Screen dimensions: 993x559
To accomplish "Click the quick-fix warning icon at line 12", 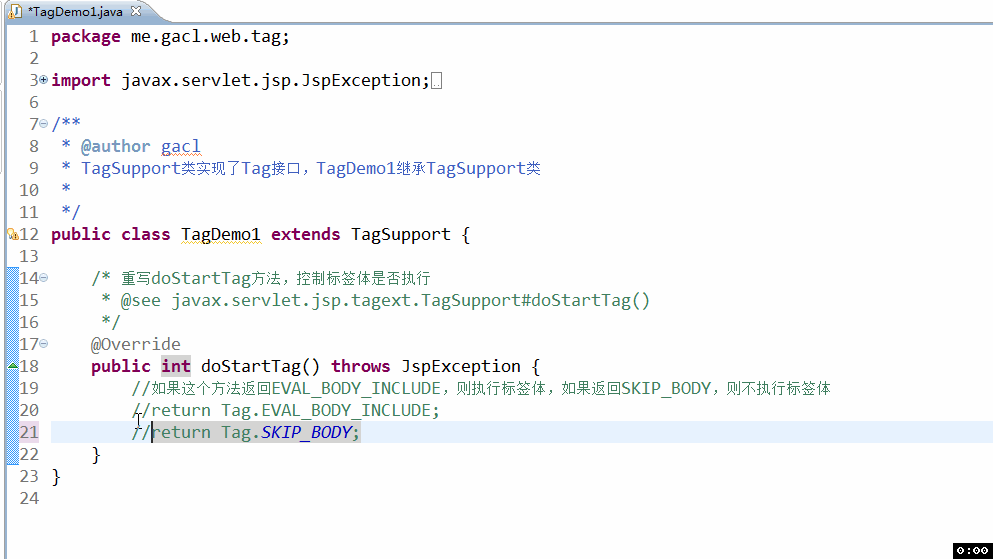I will click(13, 234).
